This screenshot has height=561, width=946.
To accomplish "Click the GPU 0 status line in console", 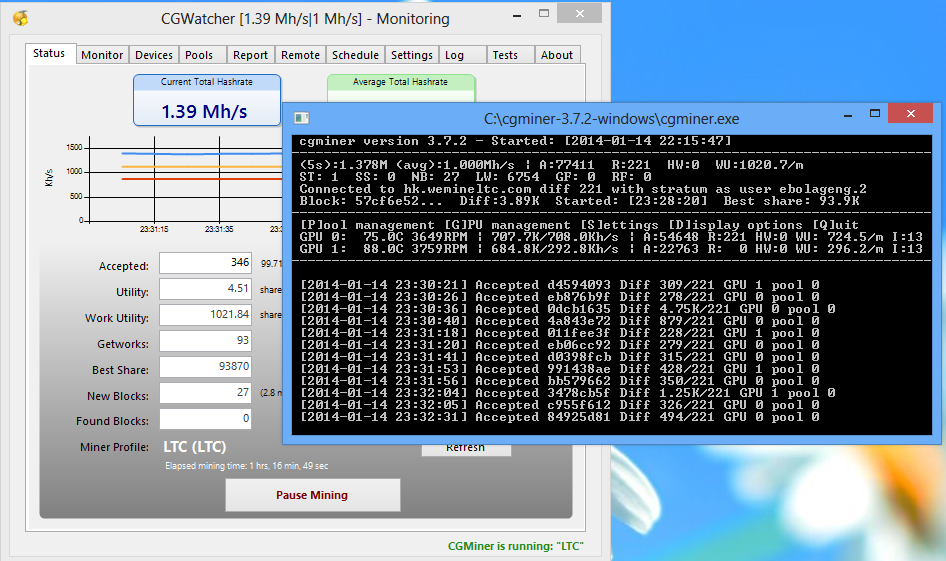I will (x=611, y=237).
